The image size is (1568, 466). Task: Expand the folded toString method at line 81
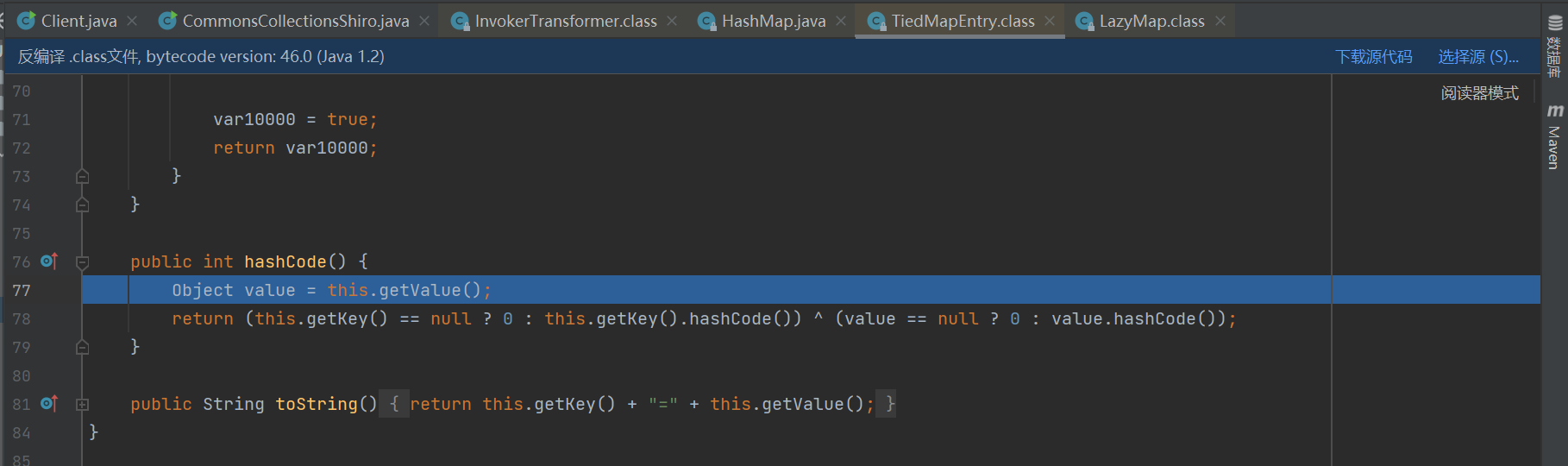click(83, 404)
